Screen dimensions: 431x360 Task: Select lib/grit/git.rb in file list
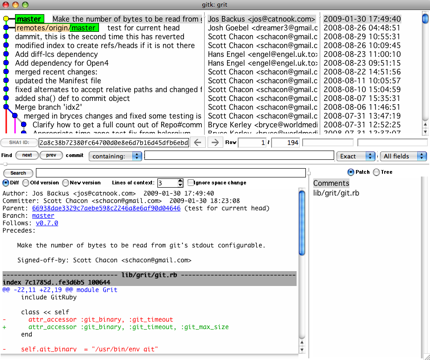point(336,193)
